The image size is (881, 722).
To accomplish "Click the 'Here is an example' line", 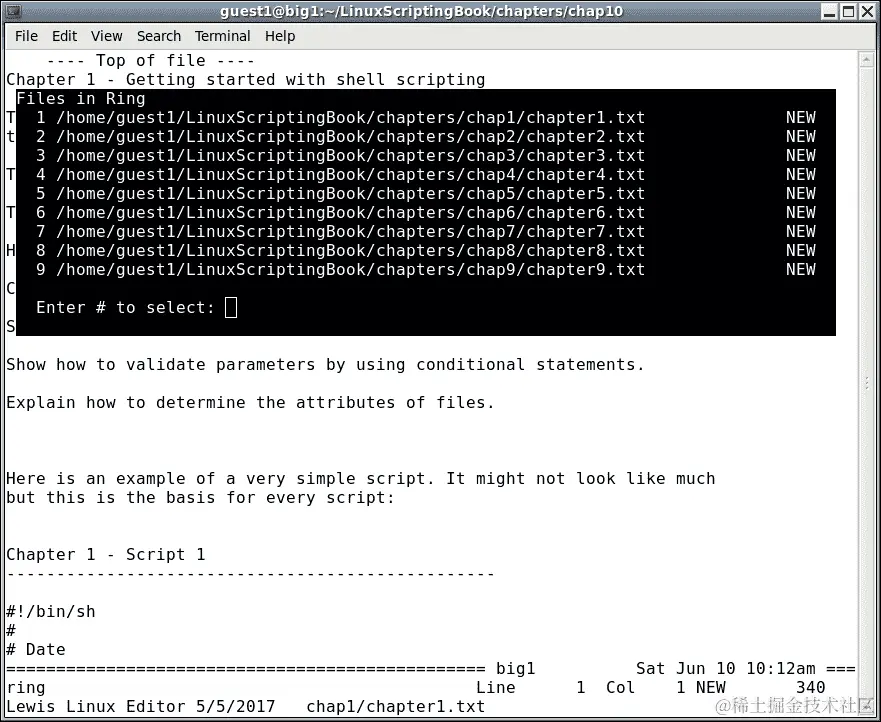I will click(x=361, y=479).
